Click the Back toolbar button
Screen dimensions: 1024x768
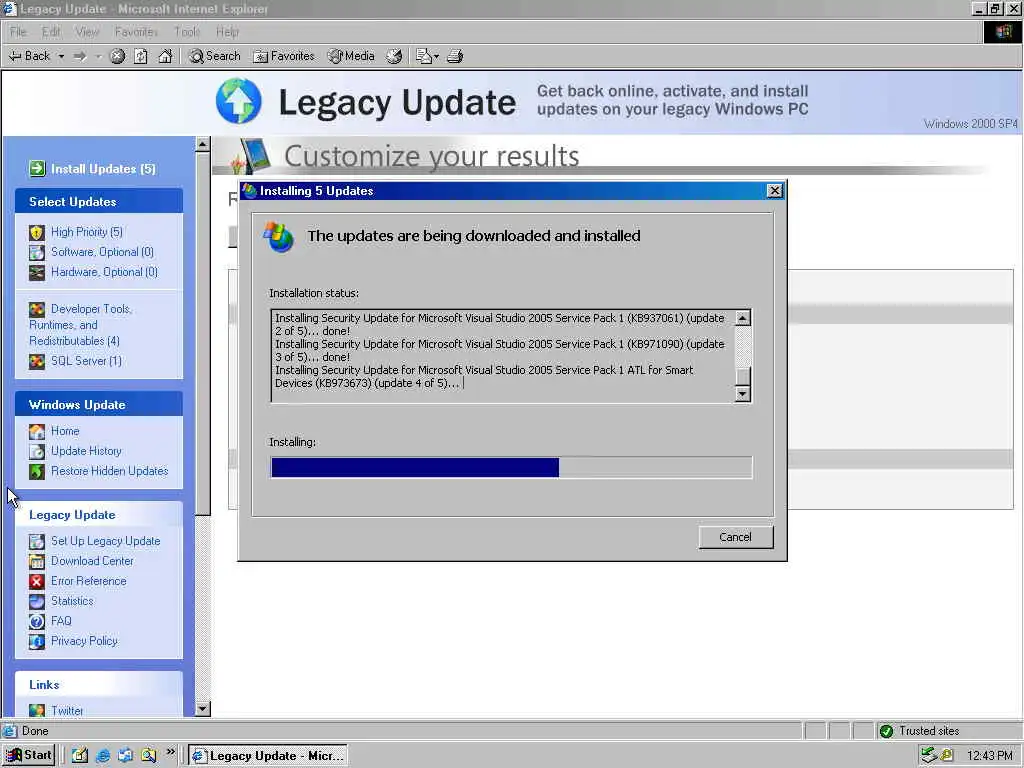(30, 56)
